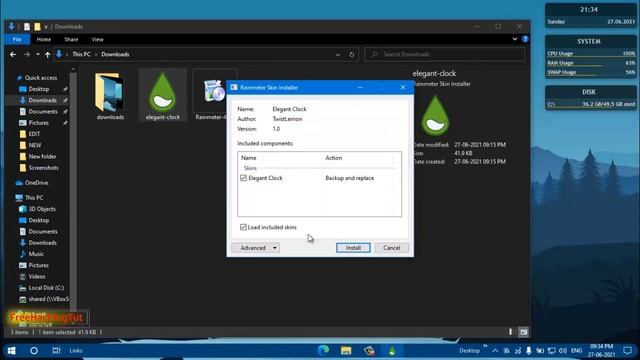
Task: Open pinned Documents under Quick access
Action: pyautogui.click(x=43, y=111)
